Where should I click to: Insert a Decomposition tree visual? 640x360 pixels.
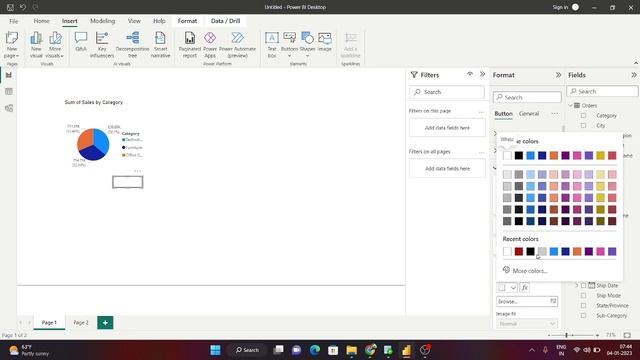pyautogui.click(x=132, y=44)
